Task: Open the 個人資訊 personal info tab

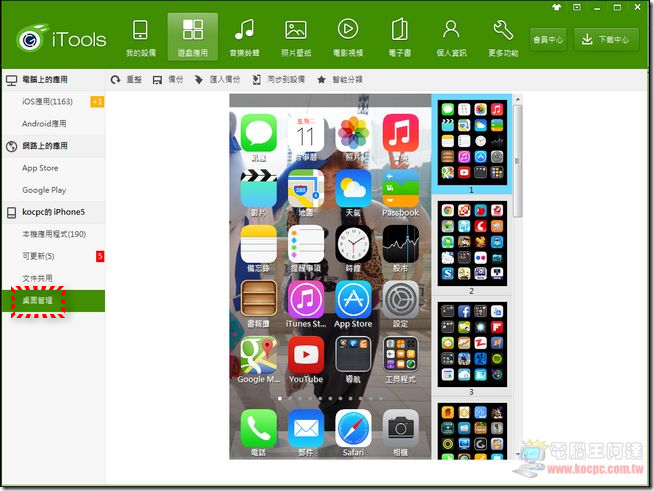Action: 451,38
